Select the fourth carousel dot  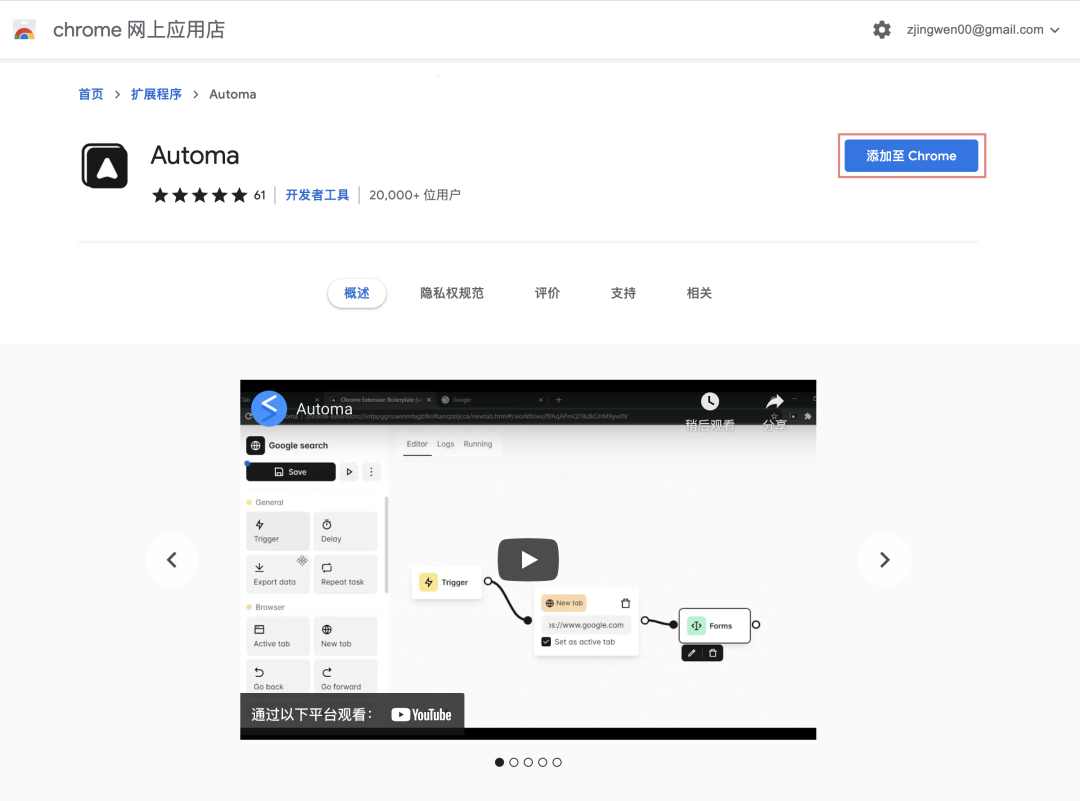[543, 762]
